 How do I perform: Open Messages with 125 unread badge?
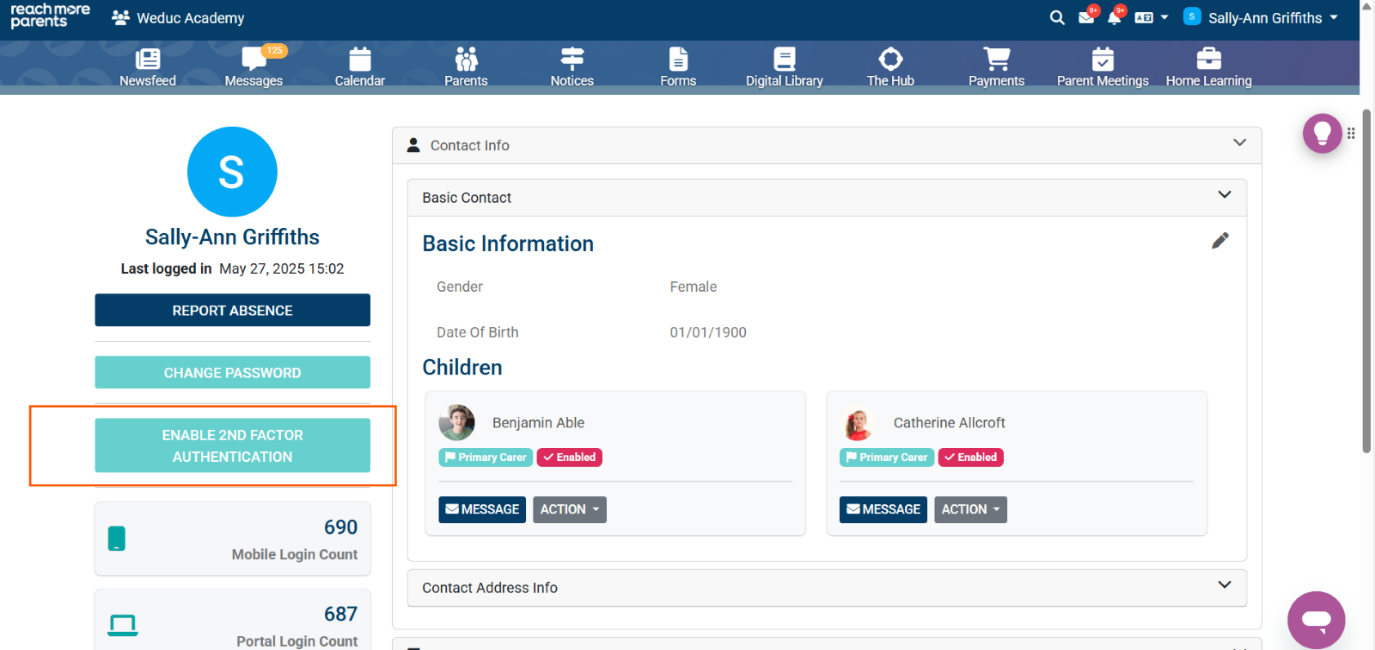click(x=254, y=59)
